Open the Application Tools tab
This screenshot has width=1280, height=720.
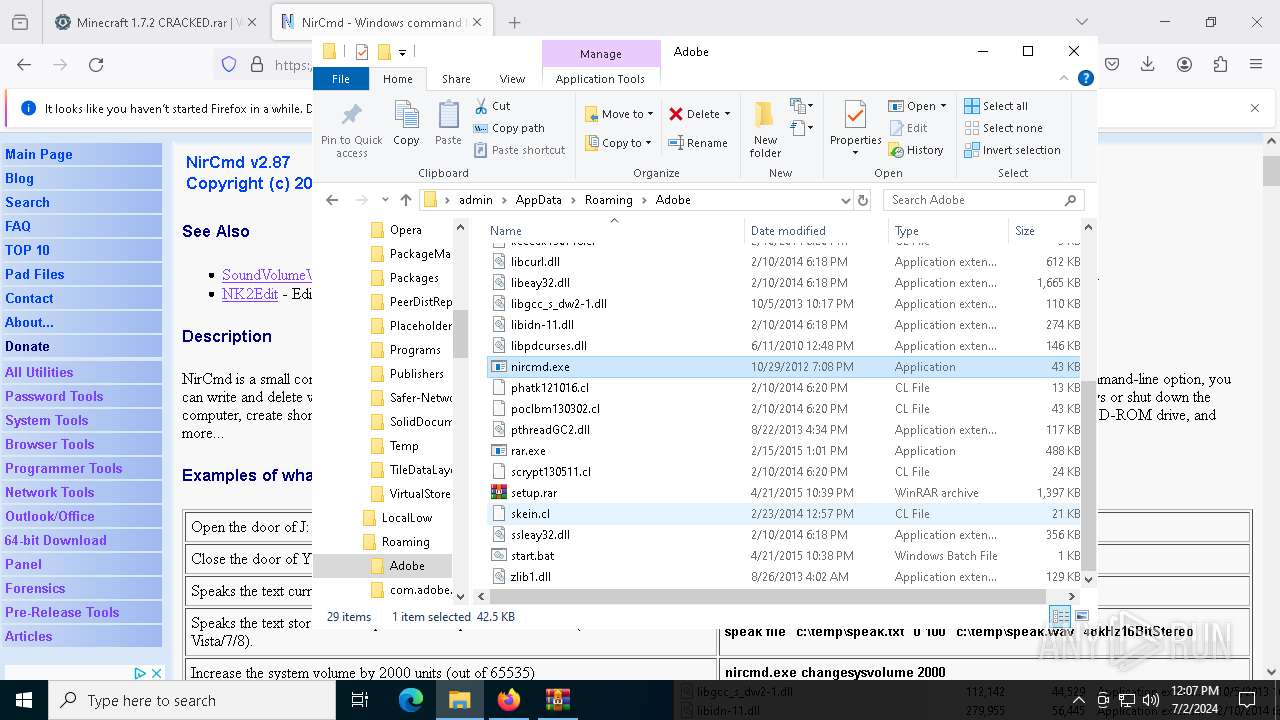(x=600, y=79)
